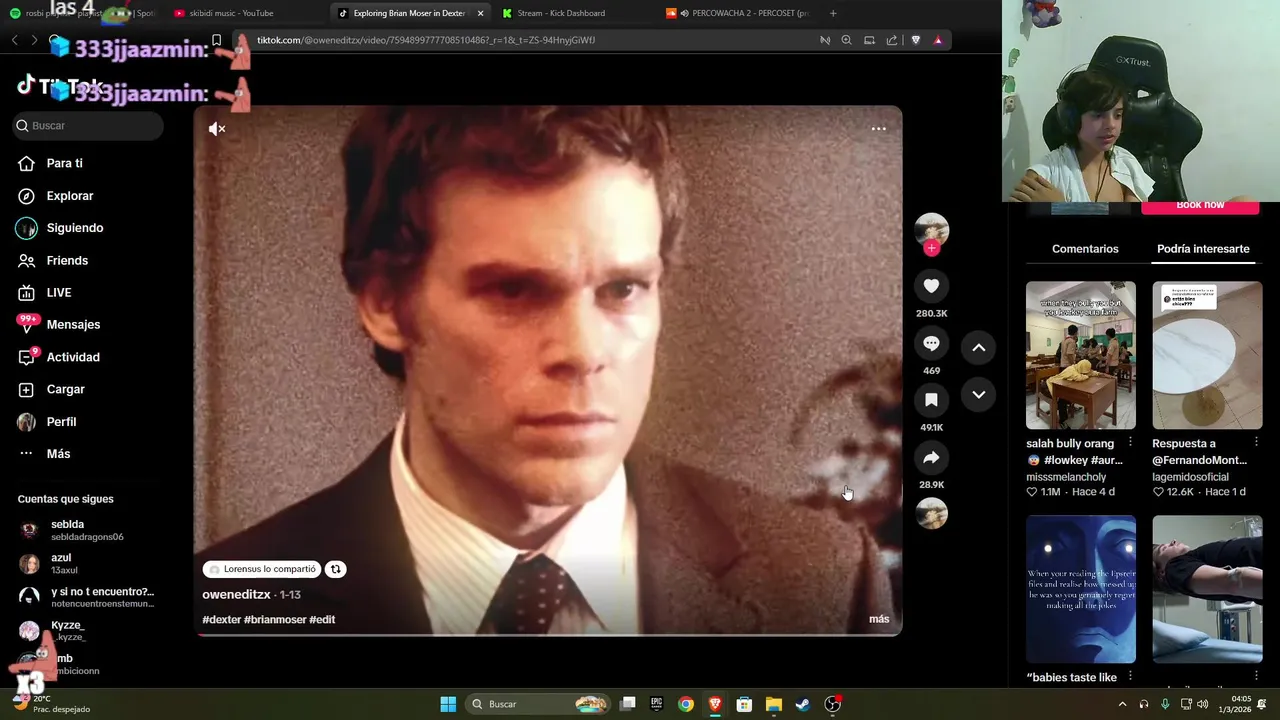The image size is (1280, 720).
Task: Open options for 'babies taste like' video
Action: [1130, 677]
